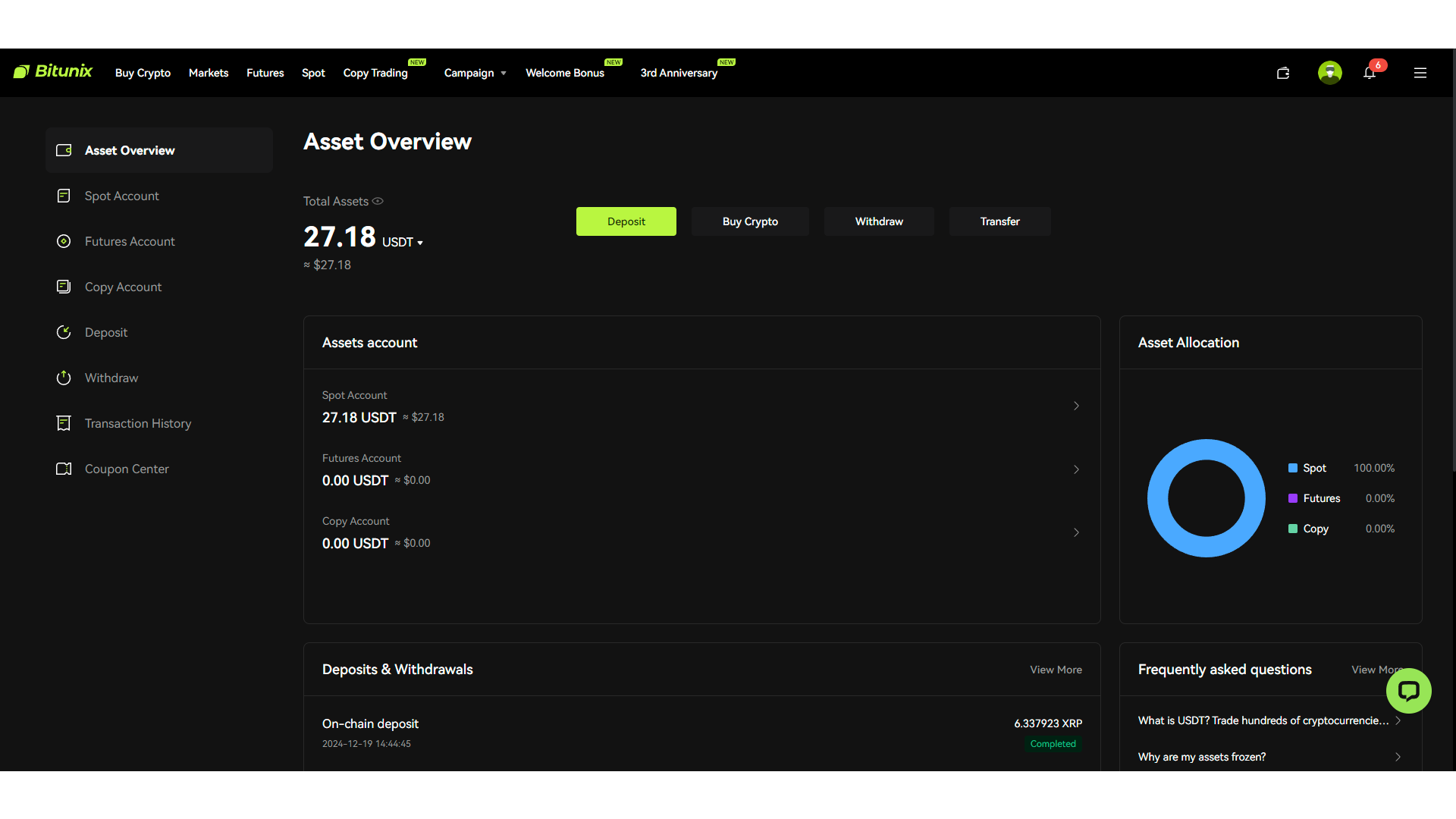
Task: Open the Spot Account sidebar icon
Action: tap(64, 196)
